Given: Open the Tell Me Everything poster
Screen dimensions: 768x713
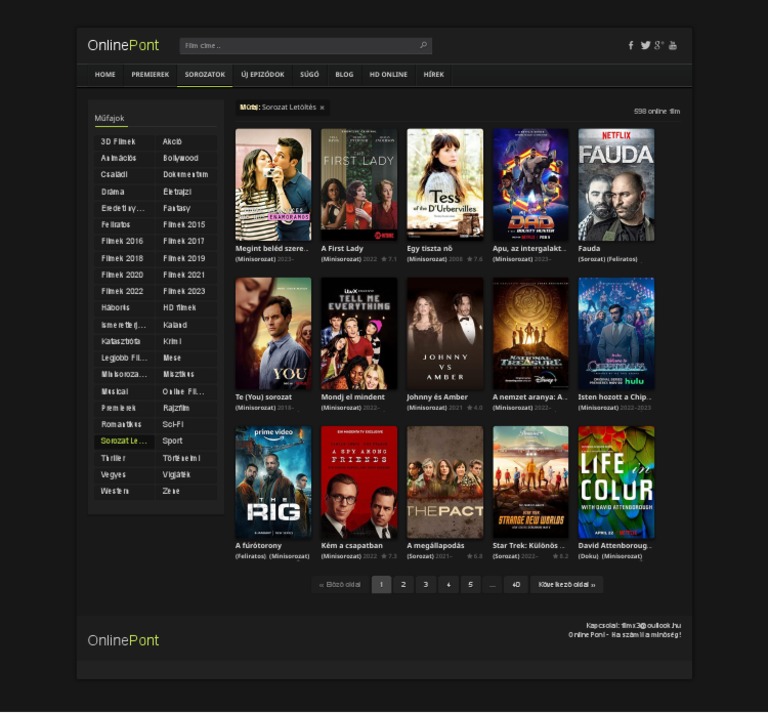Looking at the screenshot, I should (359, 333).
